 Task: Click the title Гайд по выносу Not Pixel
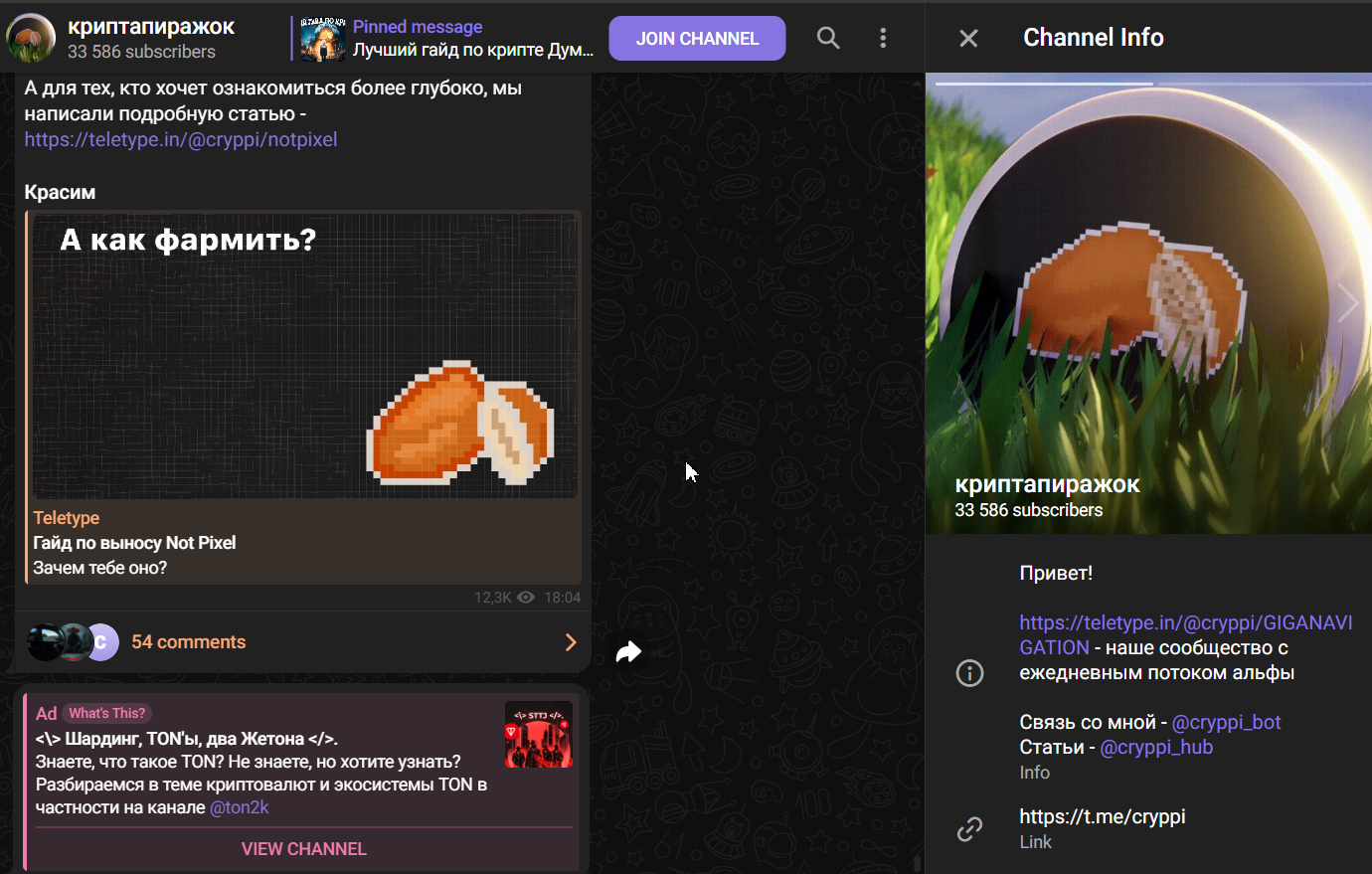pyautogui.click(x=134, y=543)
